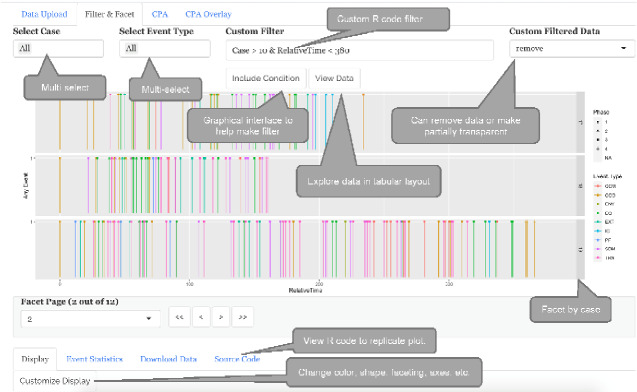637x392 pixels.
Task: Open the Event Statistics tab
Action: pyautogui.click(x=94, y=359)
